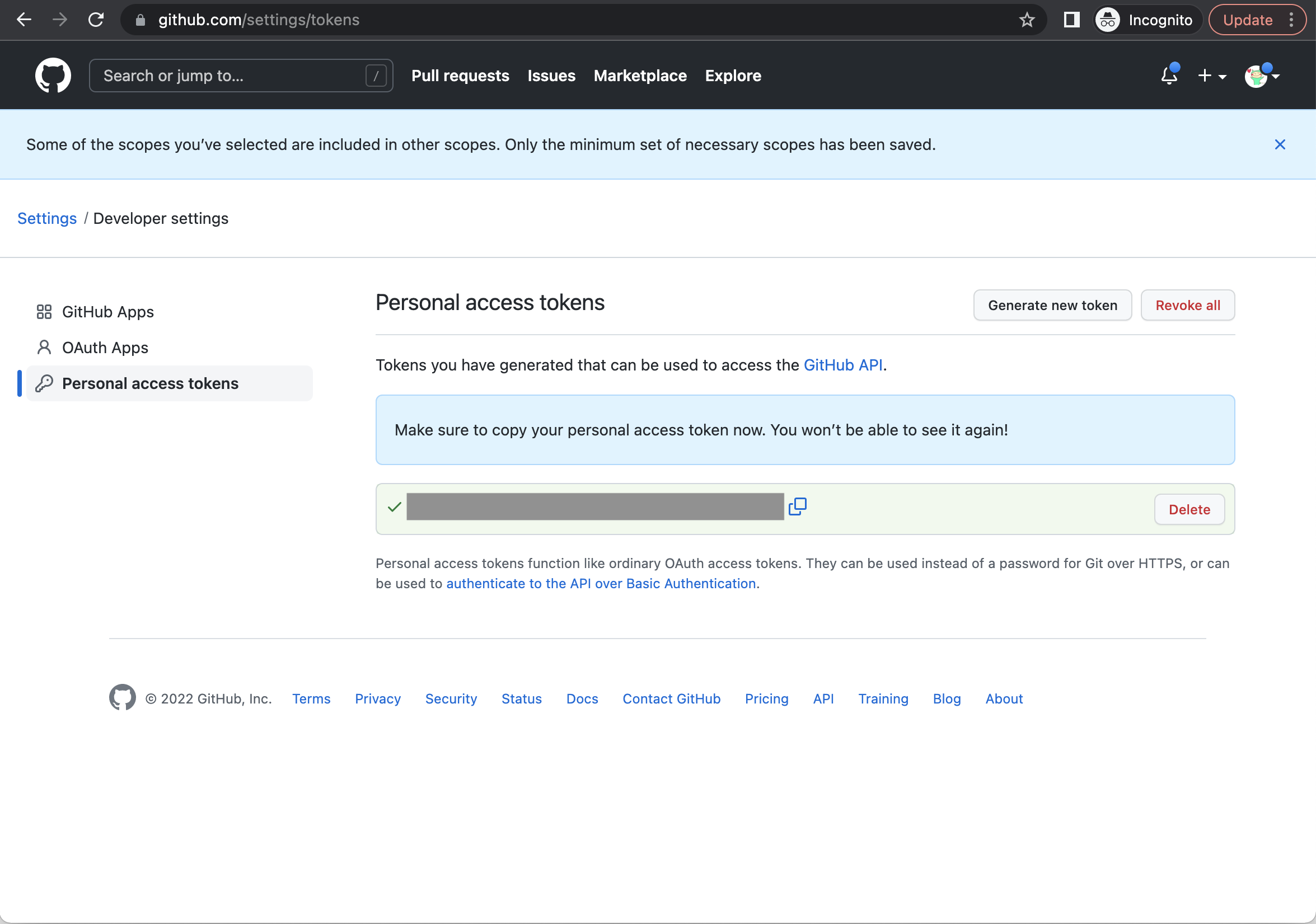Open Explore in top navigation

click(x=733, y=76)
